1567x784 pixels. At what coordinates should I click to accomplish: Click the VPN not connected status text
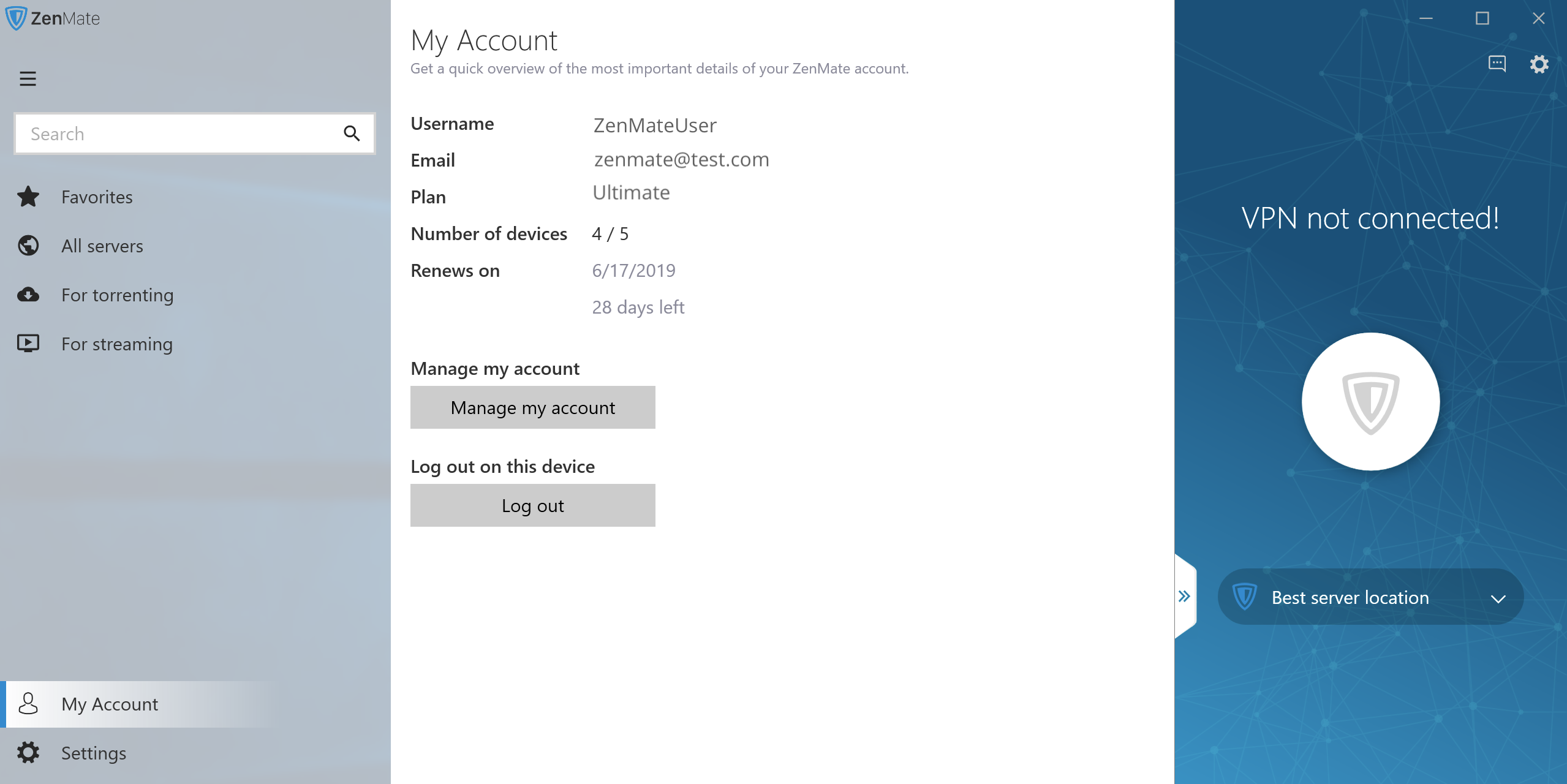1370,218
